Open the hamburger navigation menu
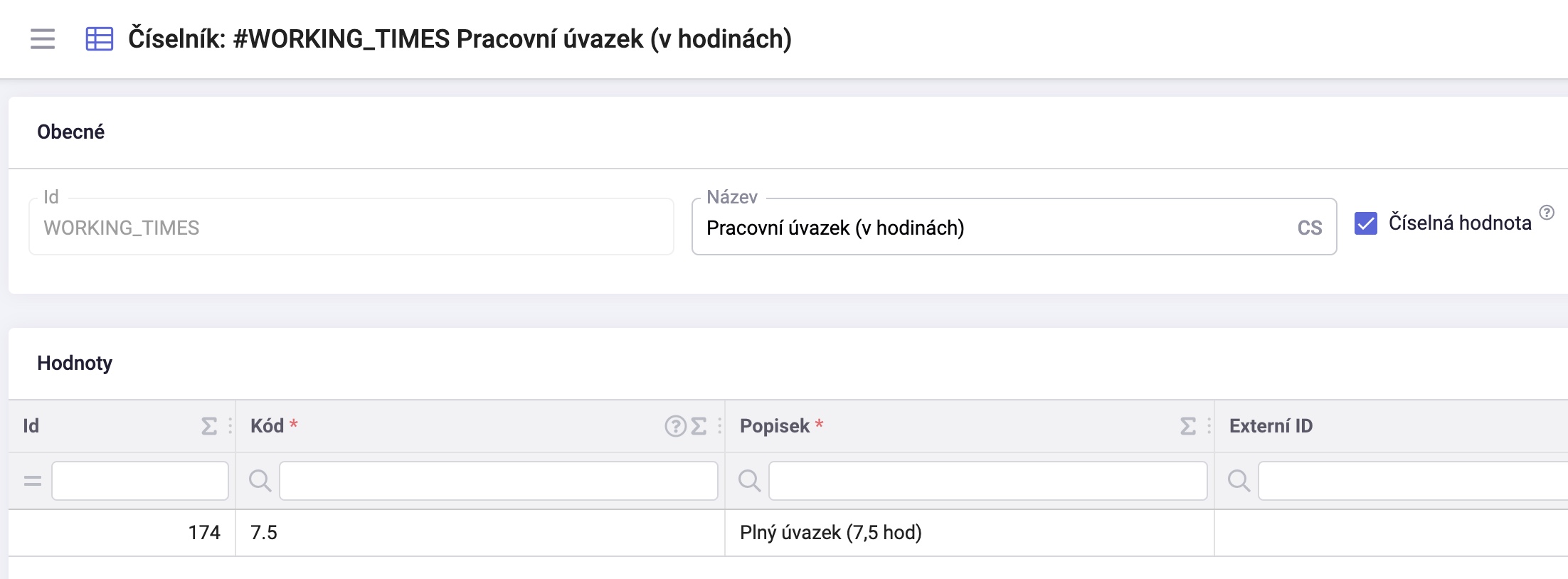 43,38
